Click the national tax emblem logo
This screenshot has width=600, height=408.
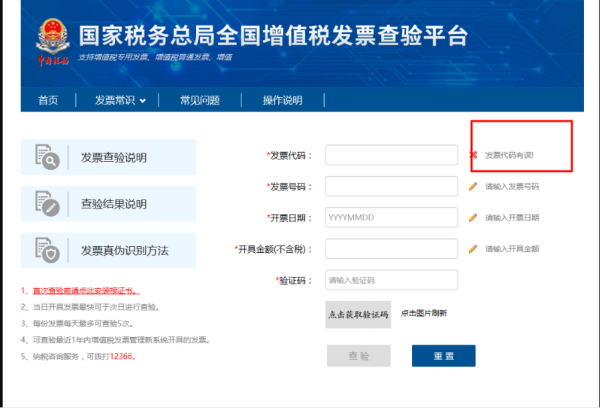tap(53, 42)
